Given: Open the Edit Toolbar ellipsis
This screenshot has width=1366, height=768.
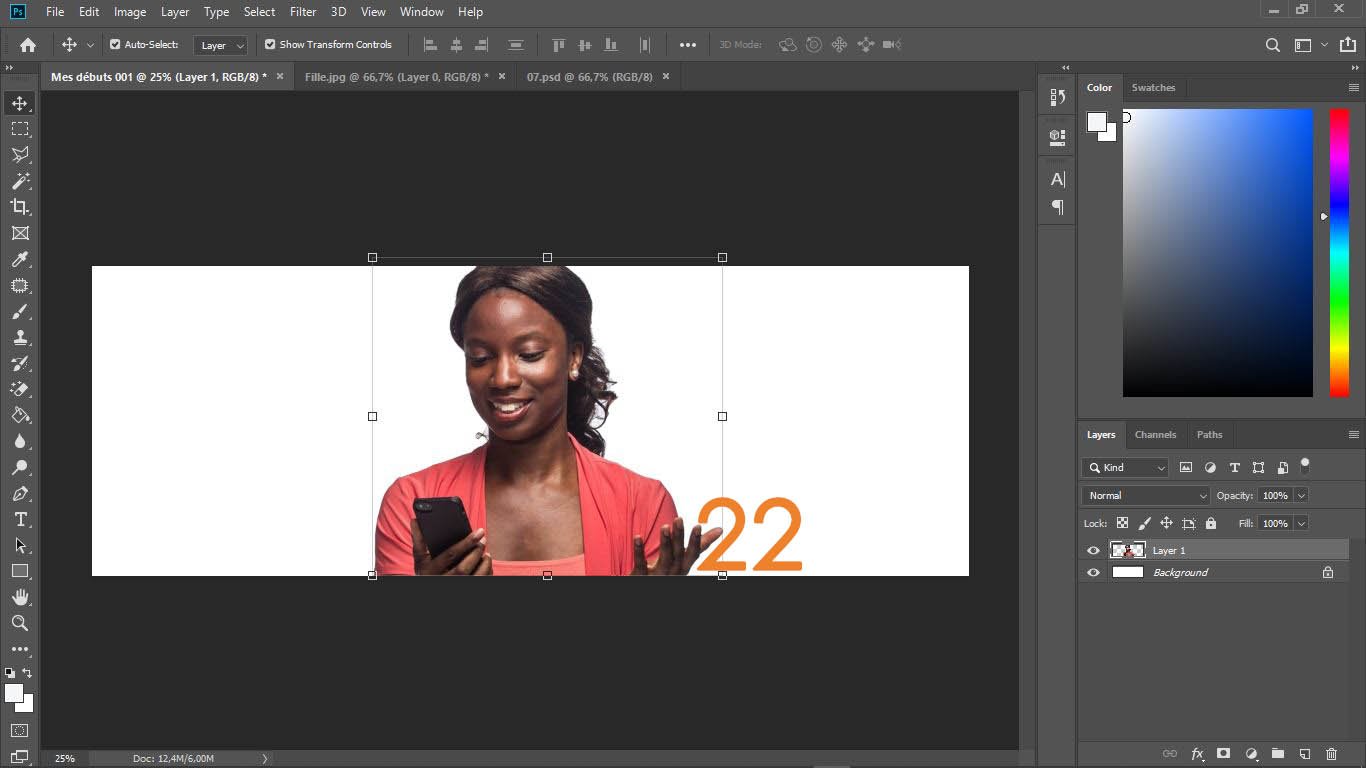Looking at the screenshot, I should click(20, 648).
